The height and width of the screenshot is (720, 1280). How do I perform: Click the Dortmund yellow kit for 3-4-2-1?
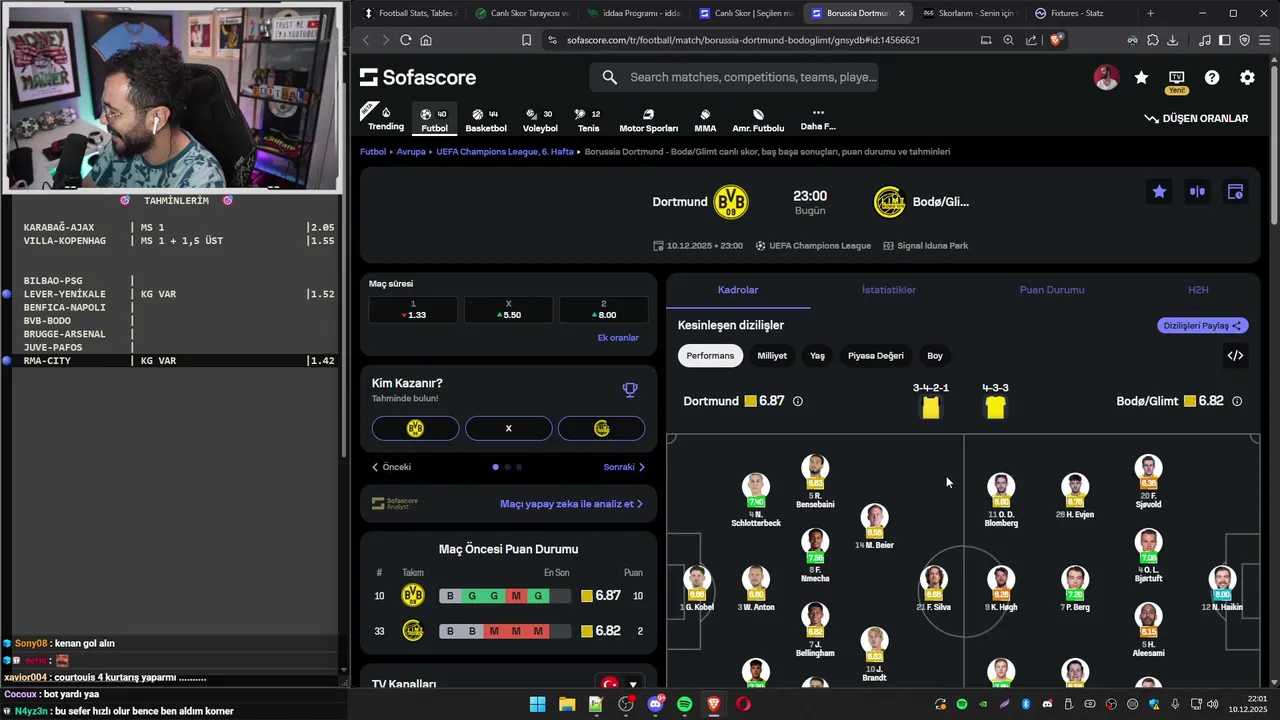pos(931,407)
